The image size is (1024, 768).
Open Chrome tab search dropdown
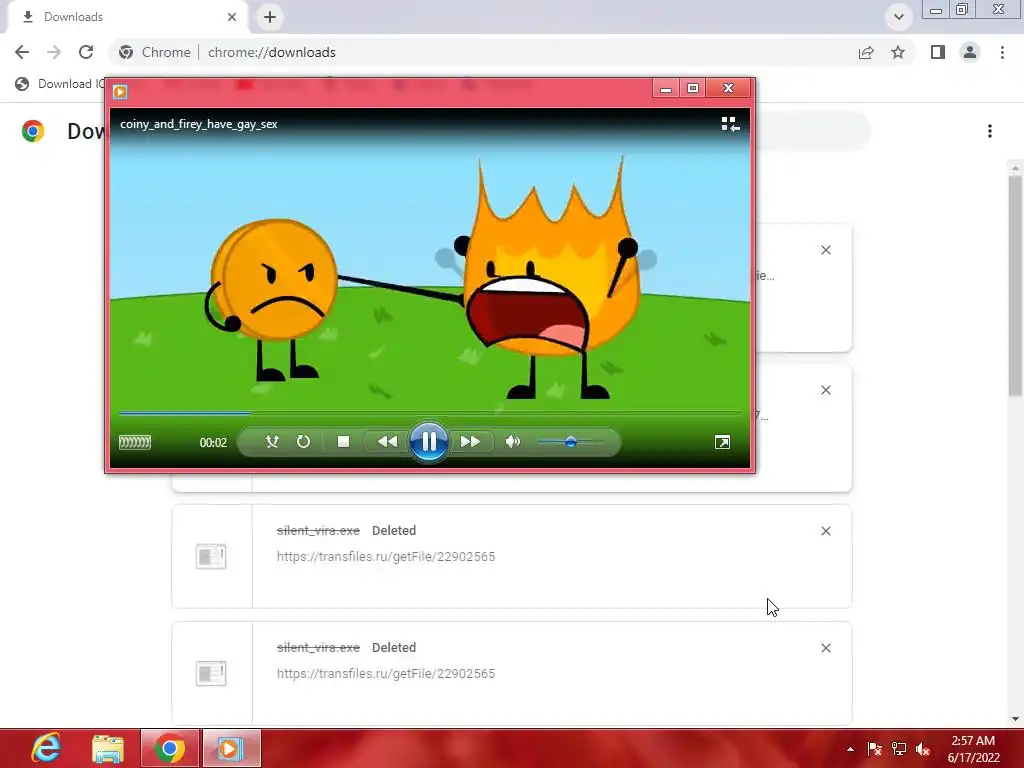[x=899, y=17]
